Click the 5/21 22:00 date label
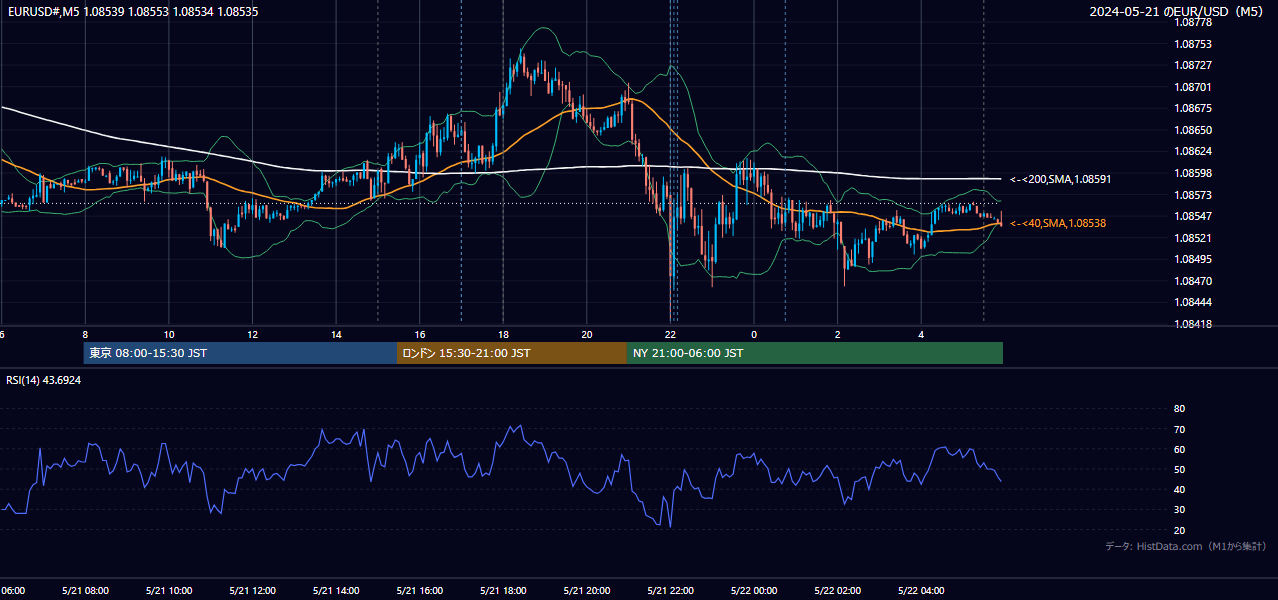Image resolution: width=1278 pixels, height=600 pixels. tap(671, 590)
